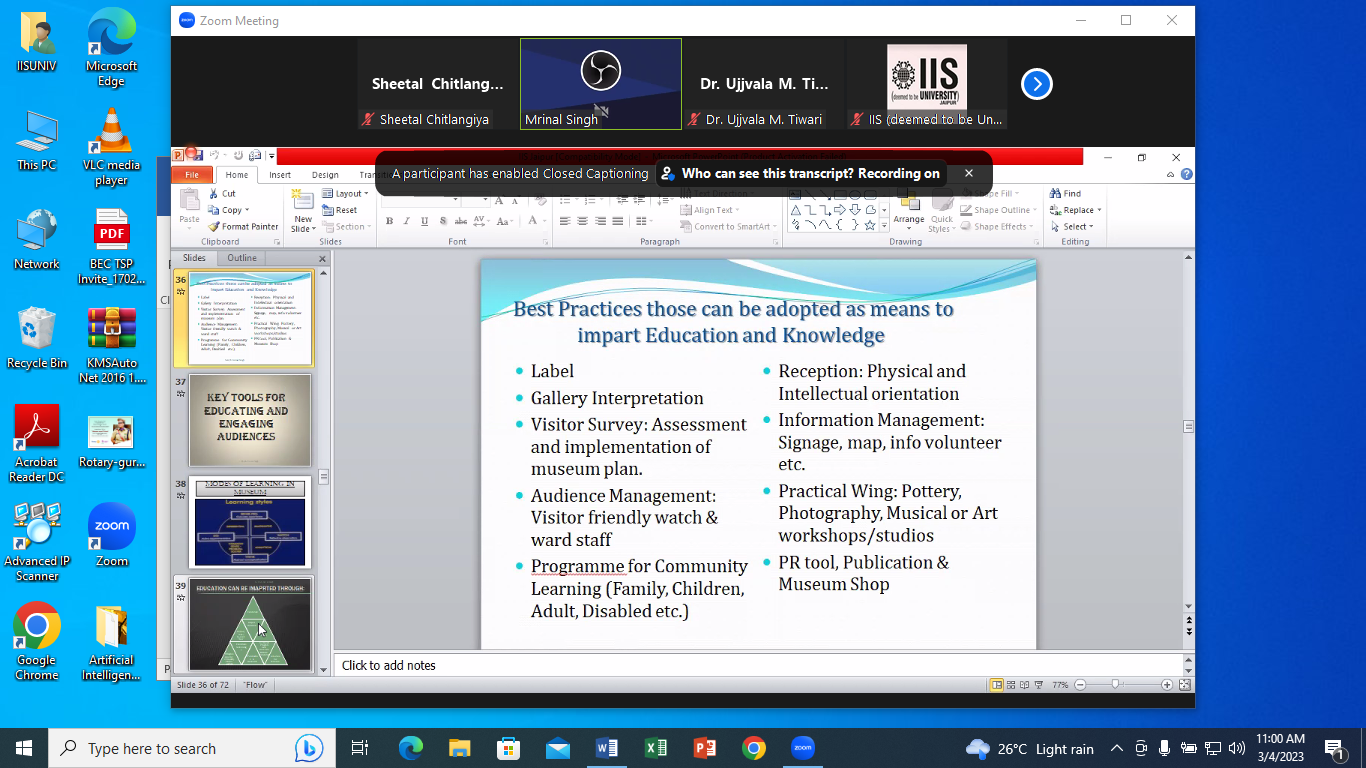The width and height of the screenshot is (1366, 768).
Task: Open the File backstage button
Action: point(192,175)
